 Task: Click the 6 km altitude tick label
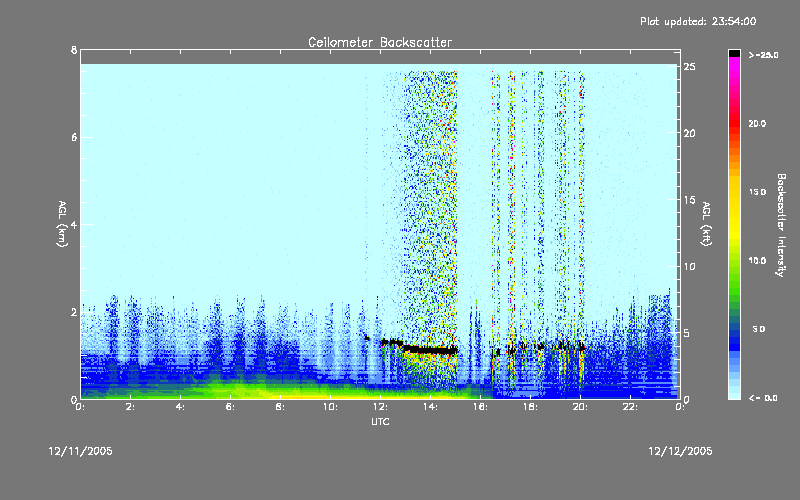(74, 137)
